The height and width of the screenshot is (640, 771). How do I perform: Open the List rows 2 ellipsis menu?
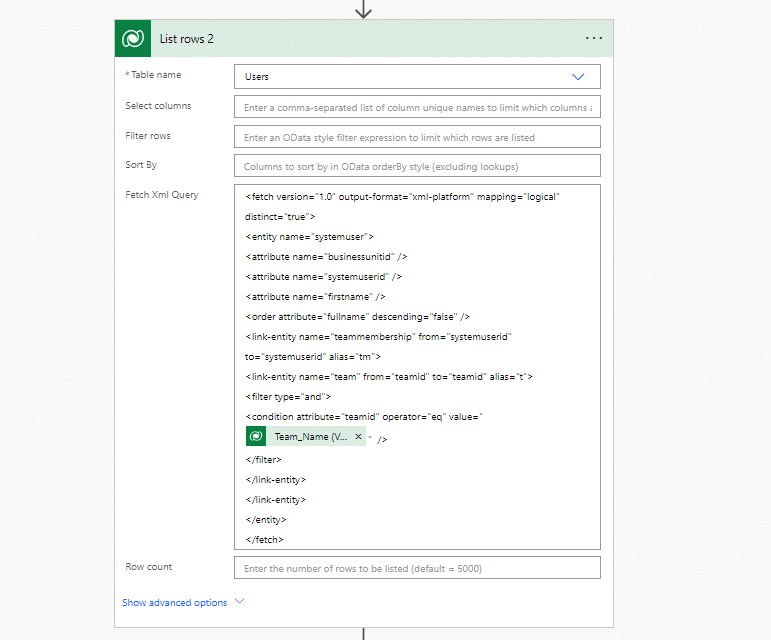tap(593, 38)
